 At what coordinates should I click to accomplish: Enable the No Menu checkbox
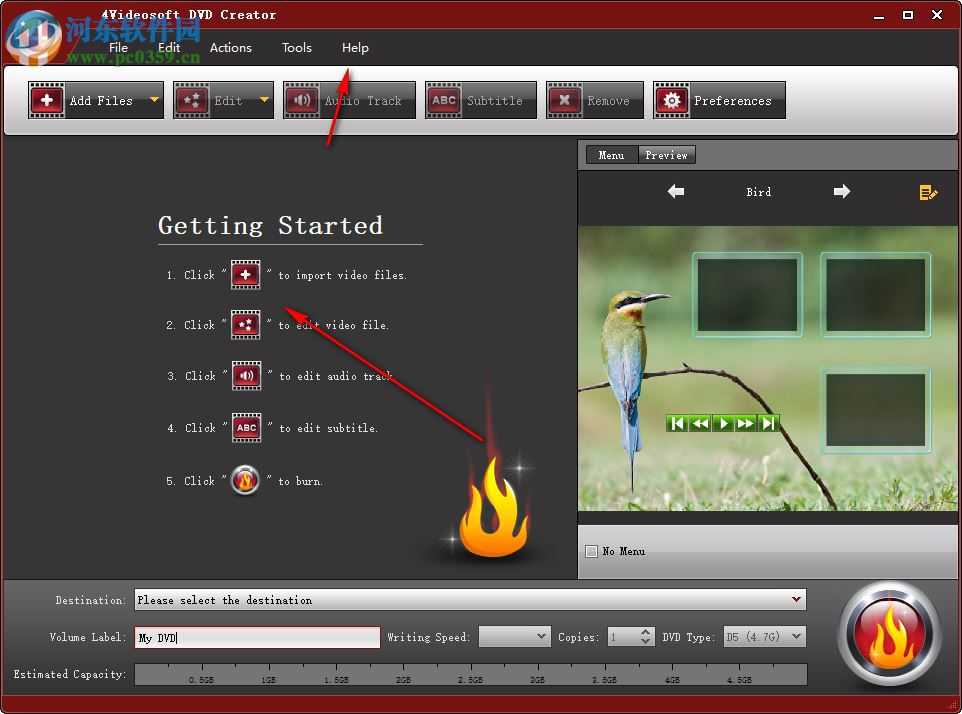(590, 551)
